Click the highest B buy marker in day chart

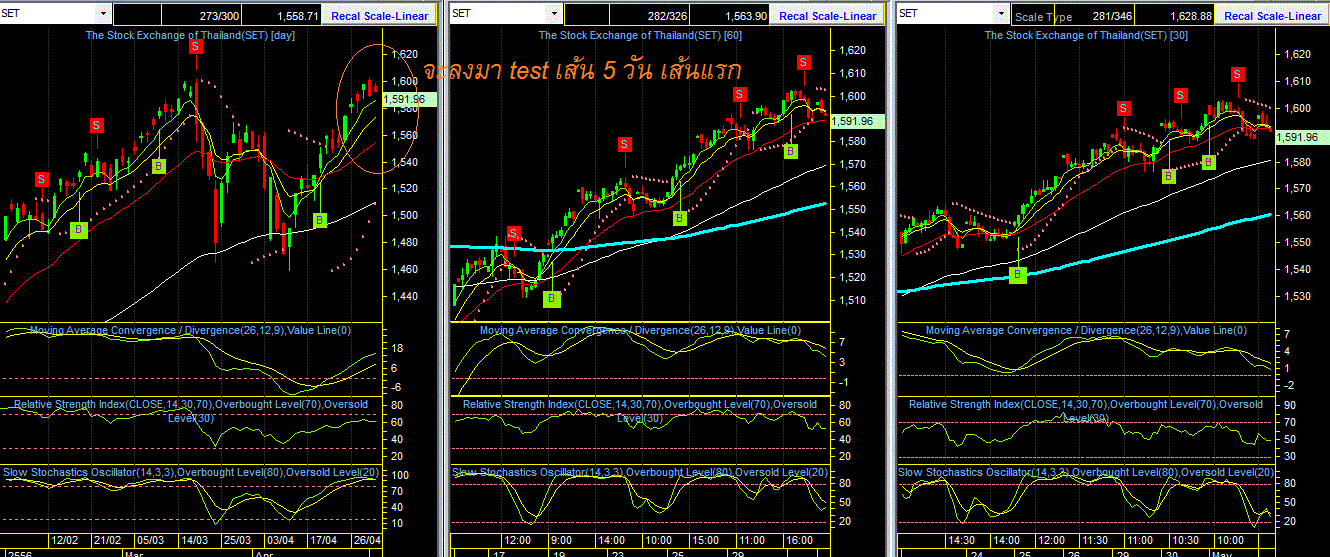(158, 165)
